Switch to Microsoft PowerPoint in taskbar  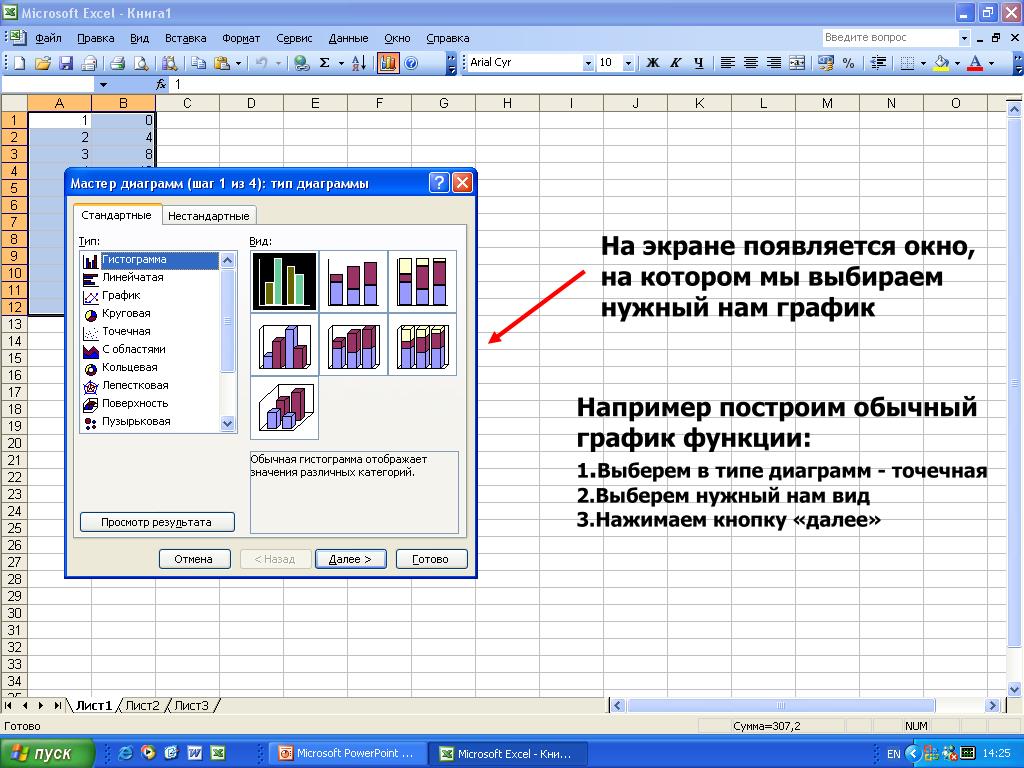(347, 754)
